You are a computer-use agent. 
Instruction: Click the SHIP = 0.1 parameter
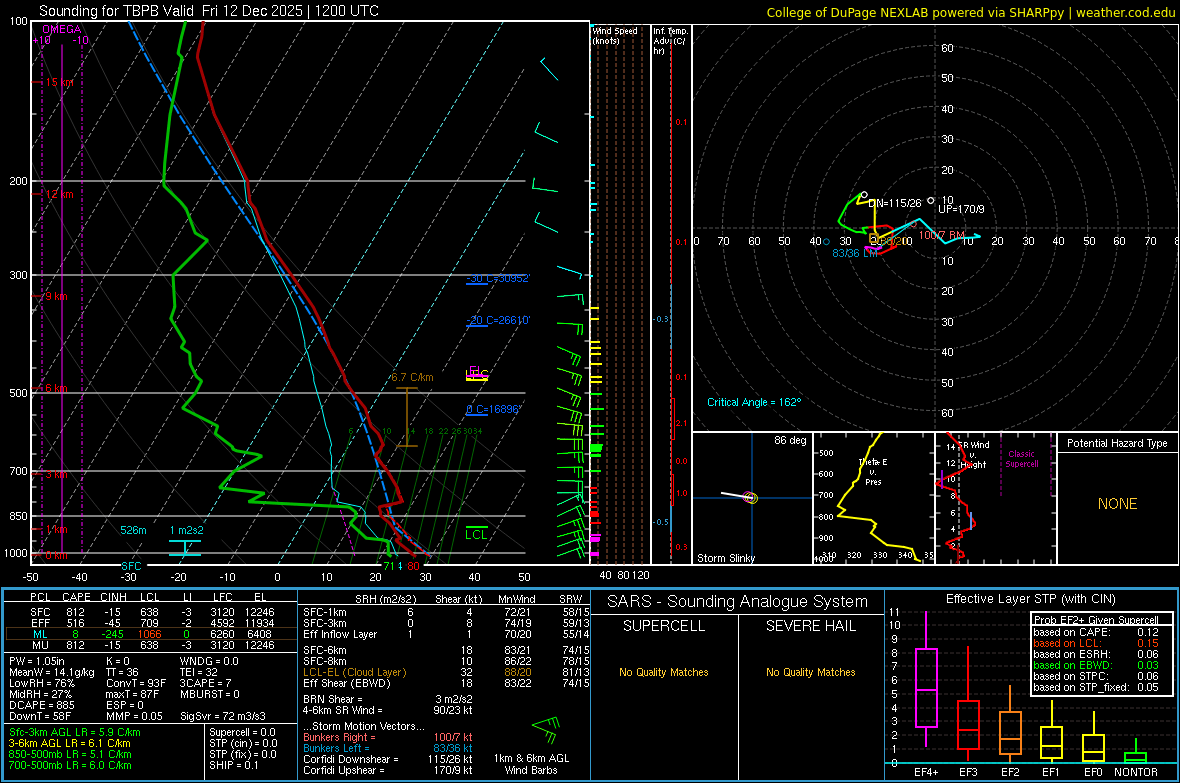234,765
